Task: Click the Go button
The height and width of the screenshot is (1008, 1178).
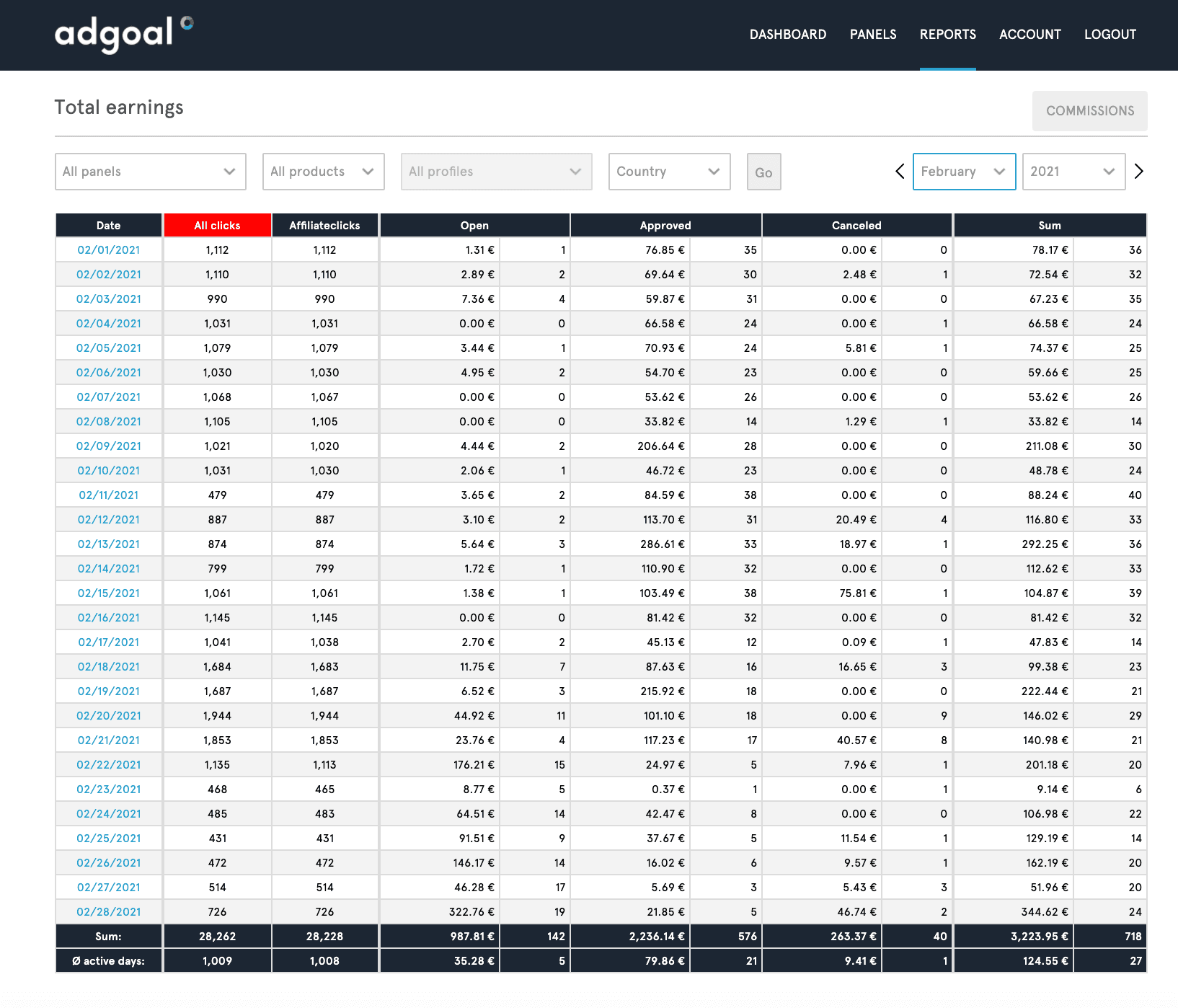Action: pyautogui.click(x=764, y=172)
